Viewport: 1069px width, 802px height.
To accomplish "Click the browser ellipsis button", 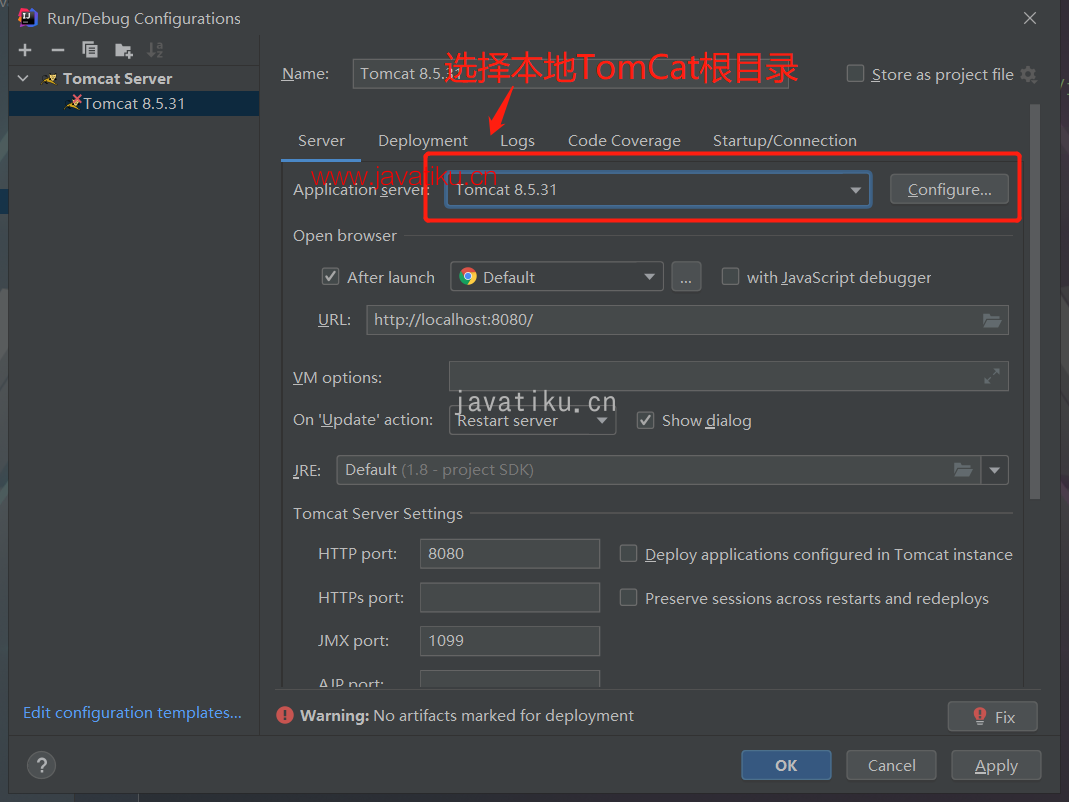I will (x=686, y=277).
